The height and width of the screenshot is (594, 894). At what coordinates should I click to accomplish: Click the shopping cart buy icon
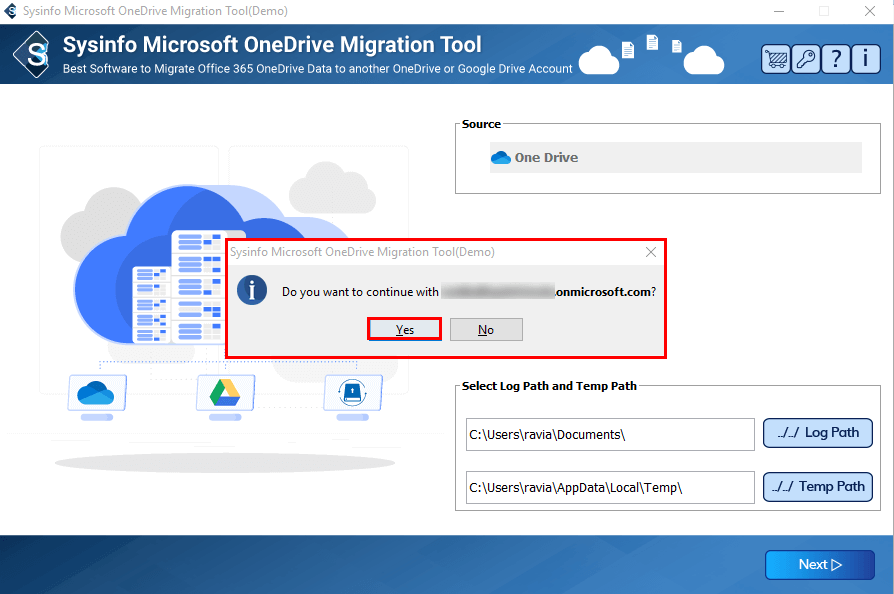click(776, 59)
